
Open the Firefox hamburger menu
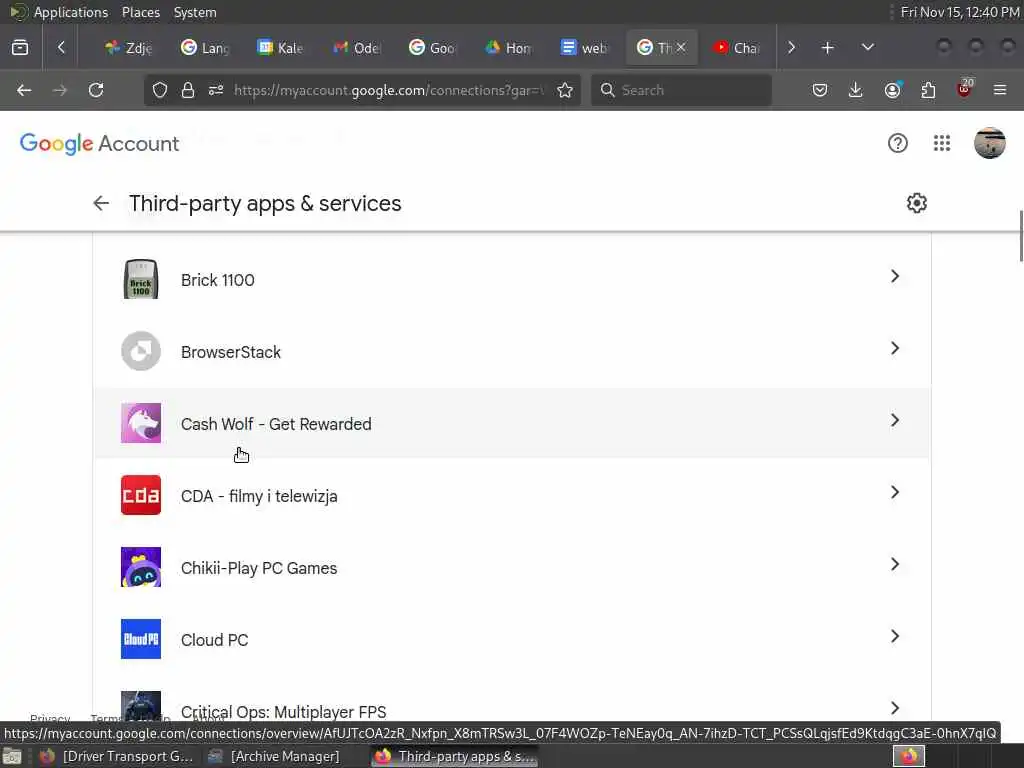coord(1000,90)
